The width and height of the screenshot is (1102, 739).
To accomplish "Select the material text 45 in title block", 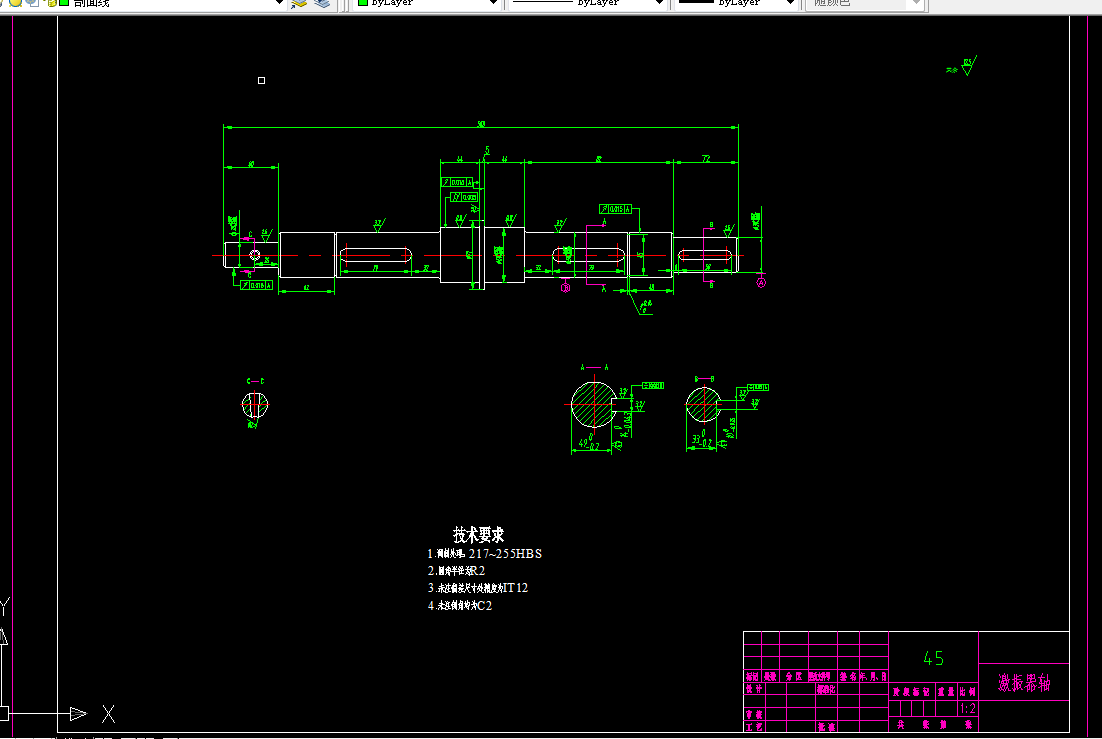I will click(933, 658).
